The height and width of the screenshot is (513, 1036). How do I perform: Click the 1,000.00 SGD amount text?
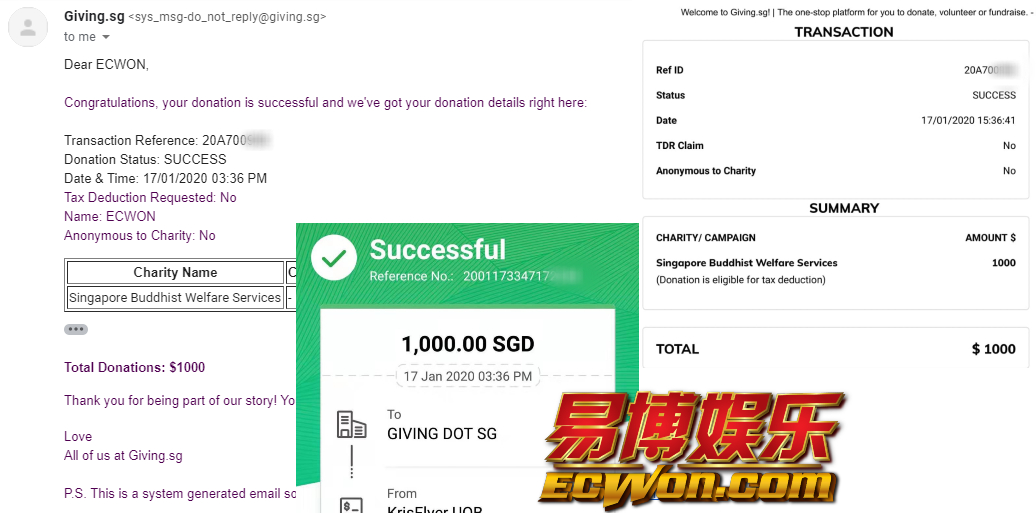pos(468,344)
